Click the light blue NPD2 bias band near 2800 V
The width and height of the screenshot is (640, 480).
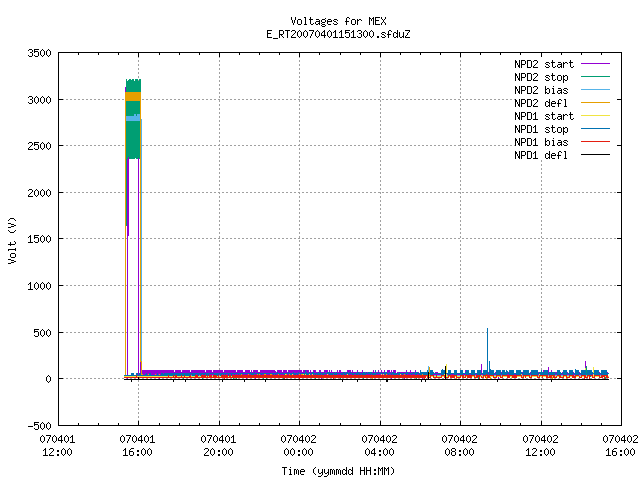133,118
